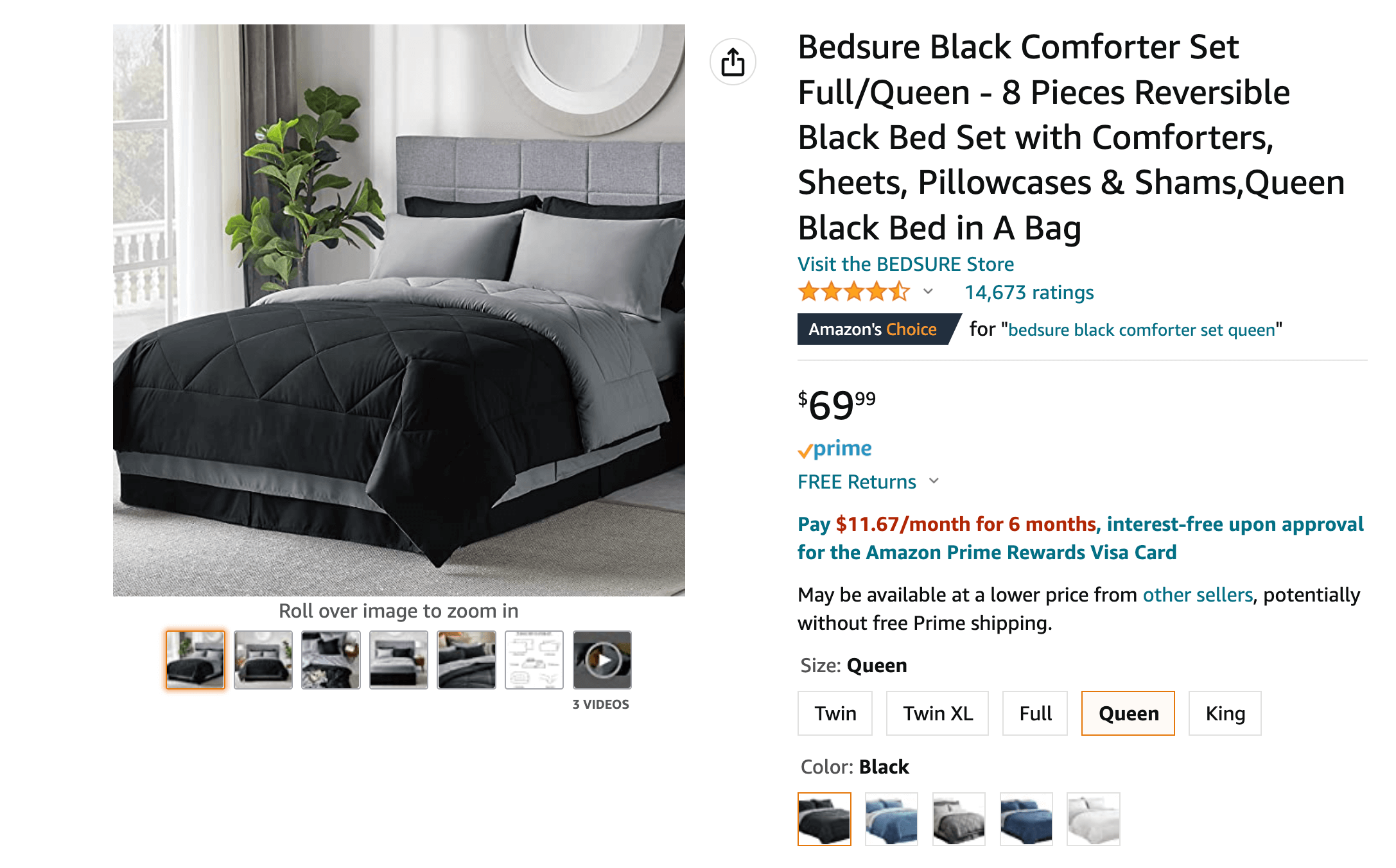Viewport: 1396px width, 868px height.
Task: Select the King size option
Action: click(x=1224, y=713)
